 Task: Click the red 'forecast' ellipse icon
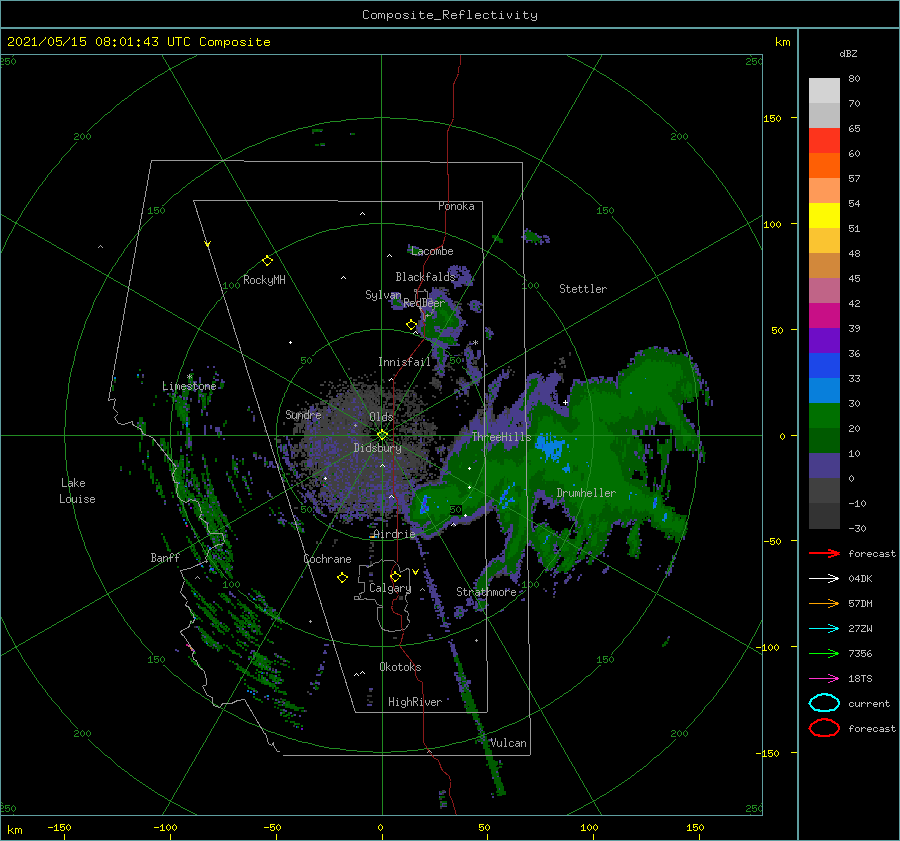(824, 728)
